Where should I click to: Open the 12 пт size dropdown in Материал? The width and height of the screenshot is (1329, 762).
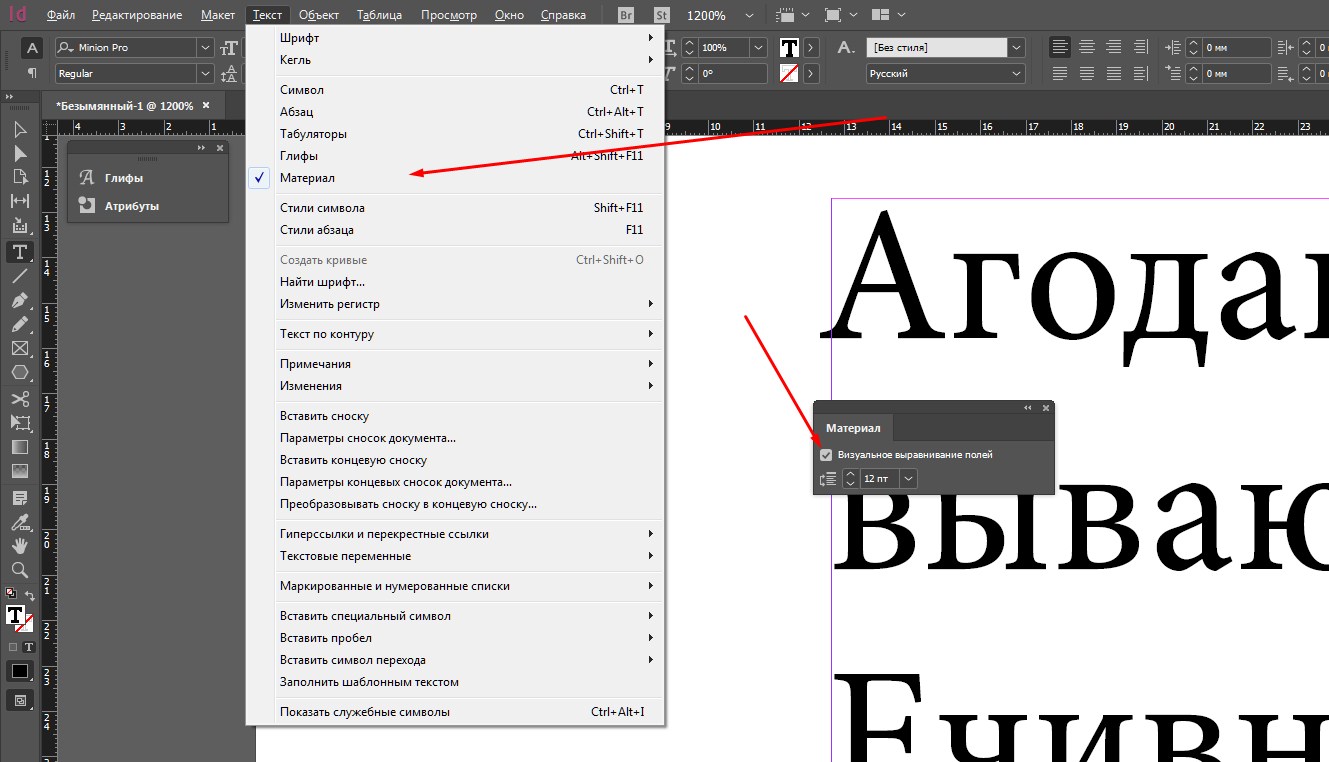[x=908, y=479]
